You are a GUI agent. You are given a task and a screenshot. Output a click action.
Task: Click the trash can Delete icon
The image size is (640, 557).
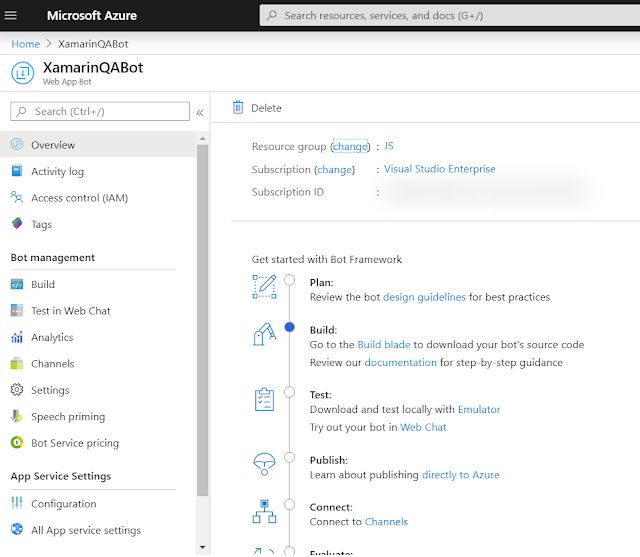tap(238, 107)
